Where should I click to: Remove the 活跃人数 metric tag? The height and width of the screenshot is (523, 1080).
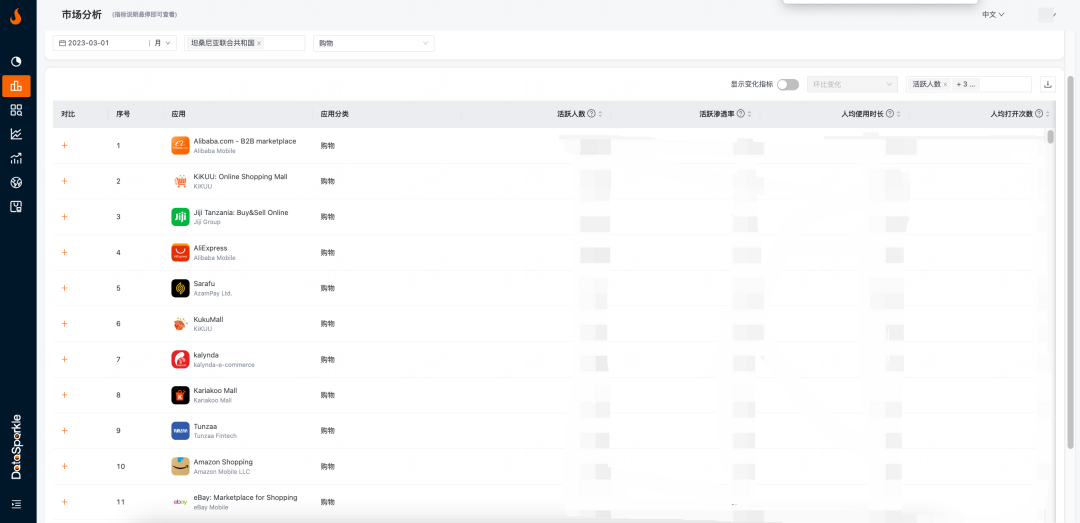point(945,84)
